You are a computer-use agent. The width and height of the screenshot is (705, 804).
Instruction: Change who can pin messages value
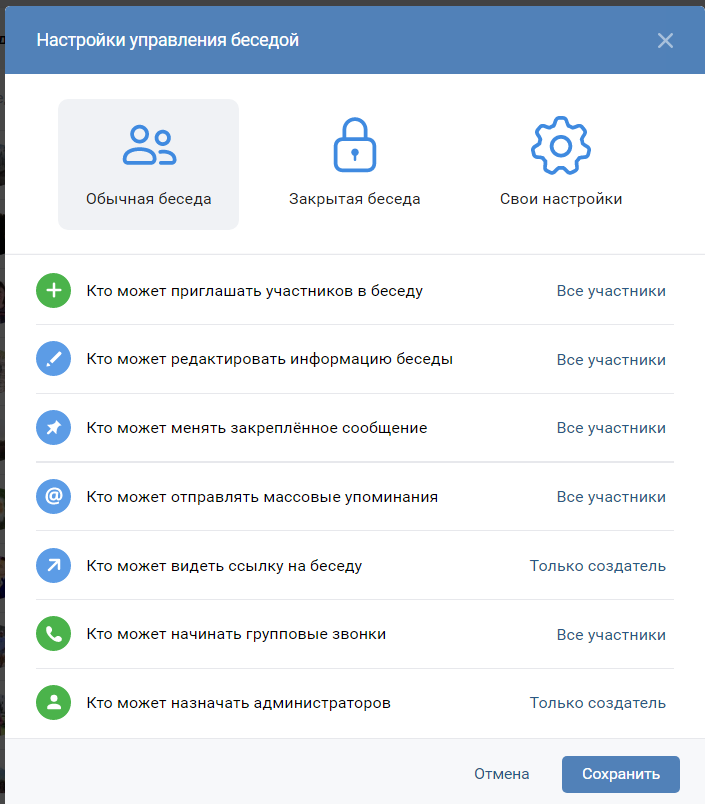click(x=611, y=428)
